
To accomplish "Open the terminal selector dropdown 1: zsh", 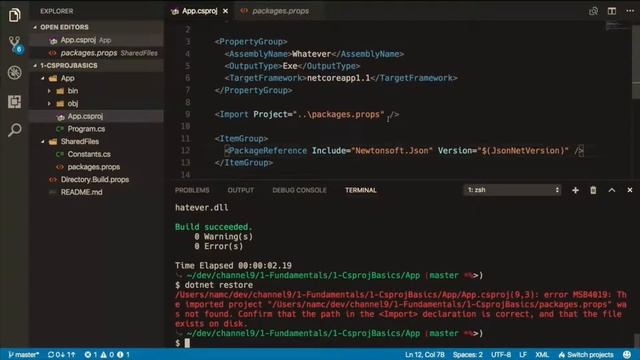I will point(512,190).
